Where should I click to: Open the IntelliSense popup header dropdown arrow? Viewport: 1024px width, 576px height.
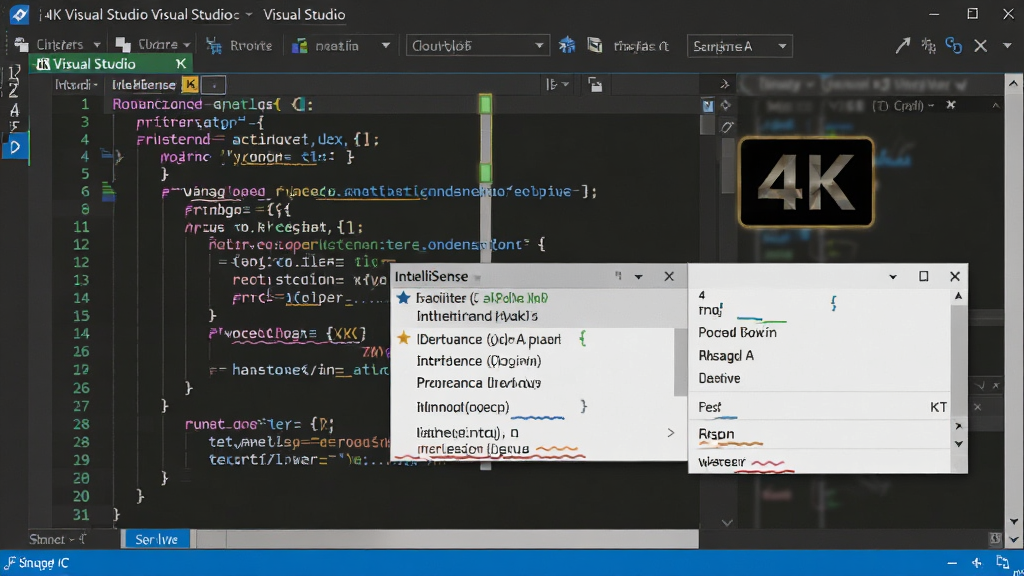[639, 277]
